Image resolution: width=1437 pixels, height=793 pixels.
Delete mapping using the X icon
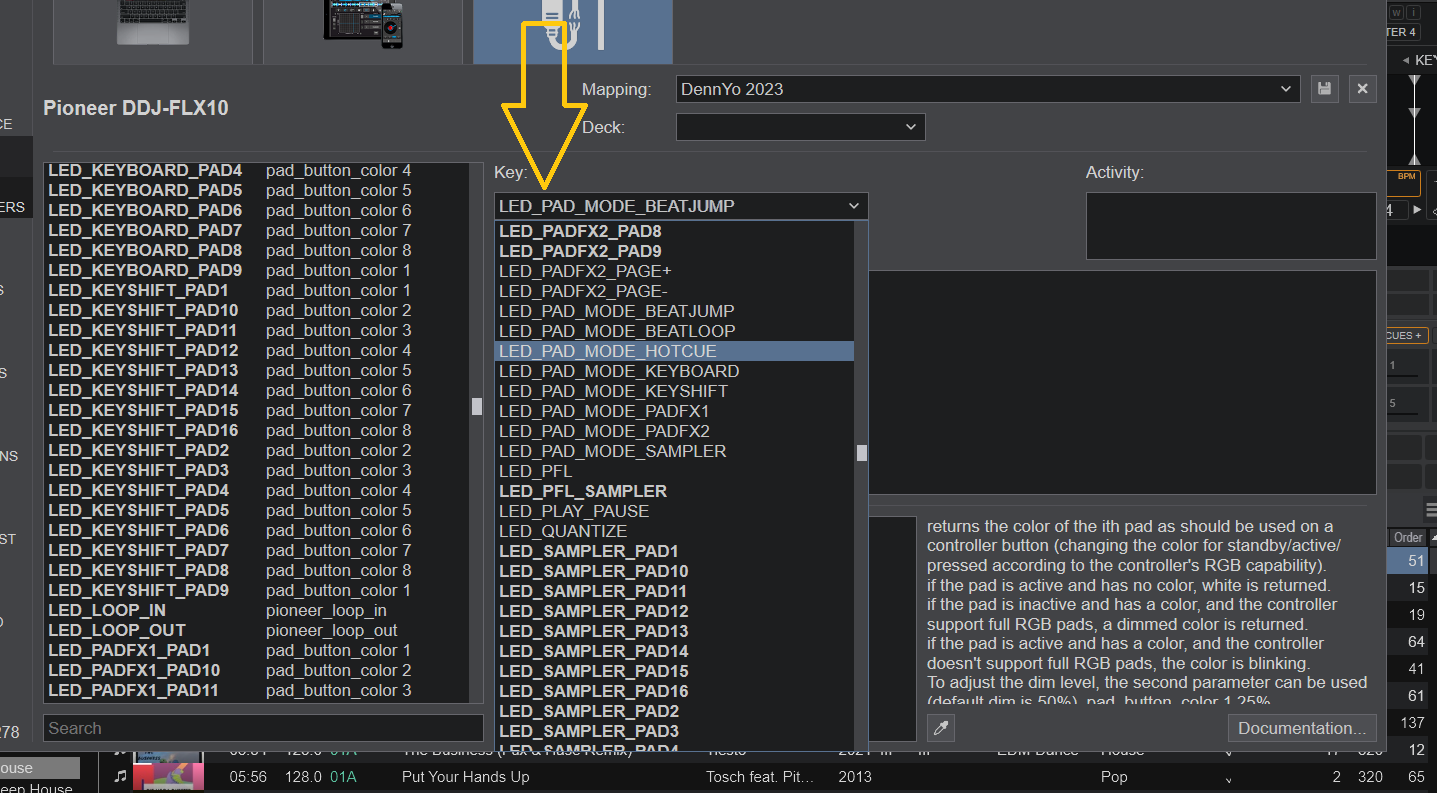1362,89
